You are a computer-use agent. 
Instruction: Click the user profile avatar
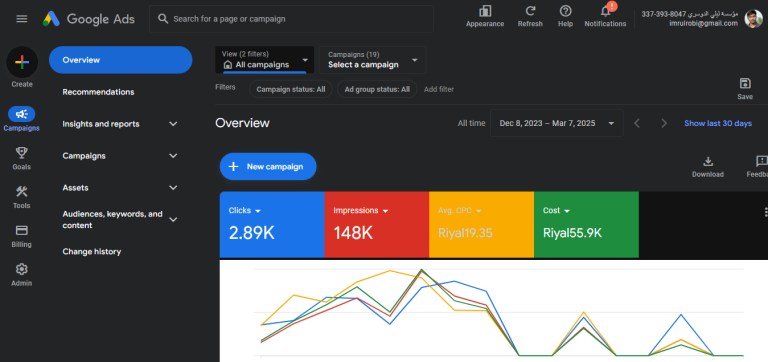click(753, 19)
